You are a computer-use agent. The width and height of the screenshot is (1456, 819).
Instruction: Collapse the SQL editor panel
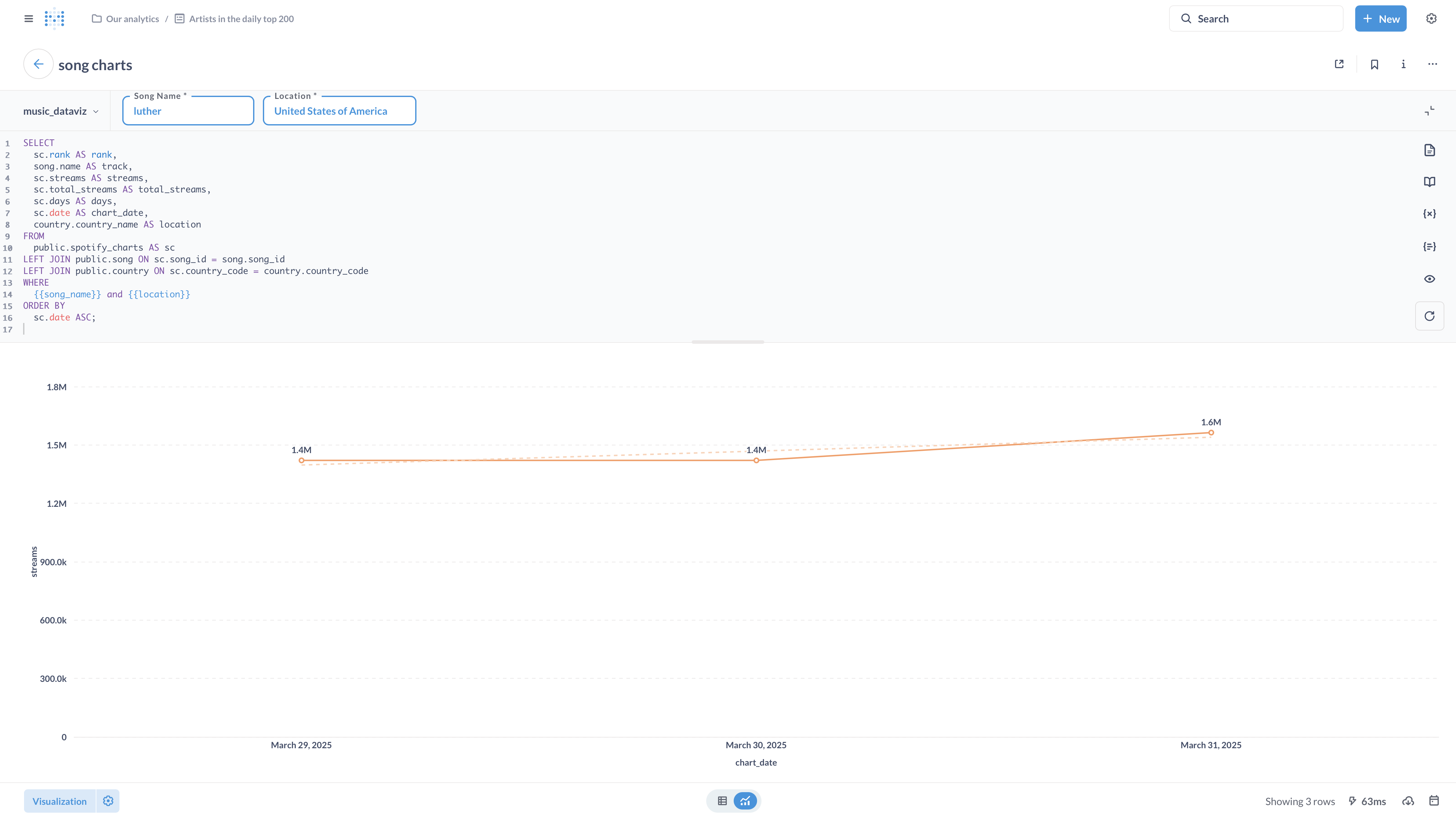1429,111
